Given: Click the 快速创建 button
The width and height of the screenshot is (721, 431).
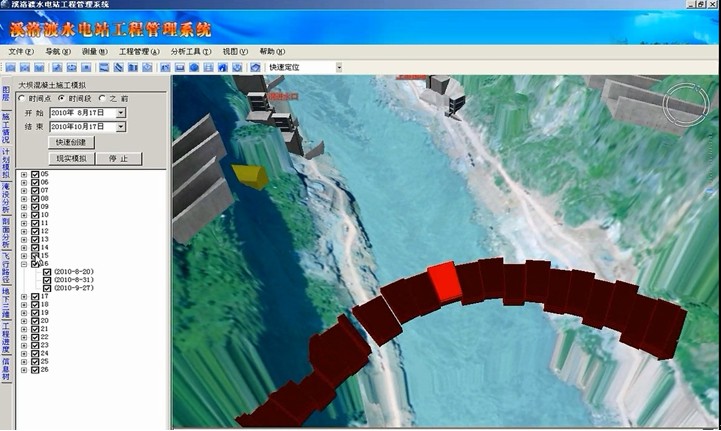Looking at the screenshot, I should (x=71, y=143).
